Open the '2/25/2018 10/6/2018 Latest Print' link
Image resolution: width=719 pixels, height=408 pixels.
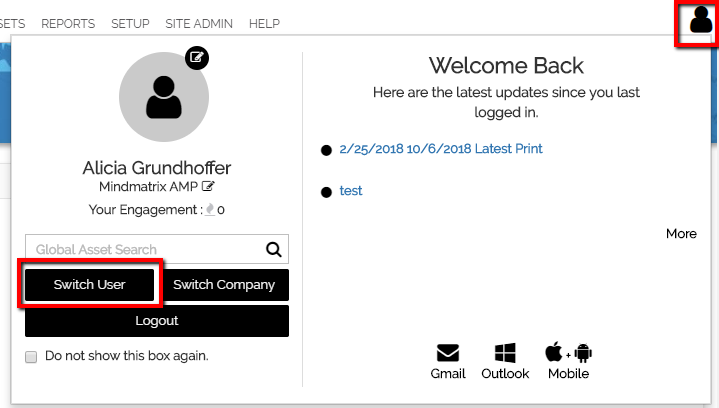441,149
